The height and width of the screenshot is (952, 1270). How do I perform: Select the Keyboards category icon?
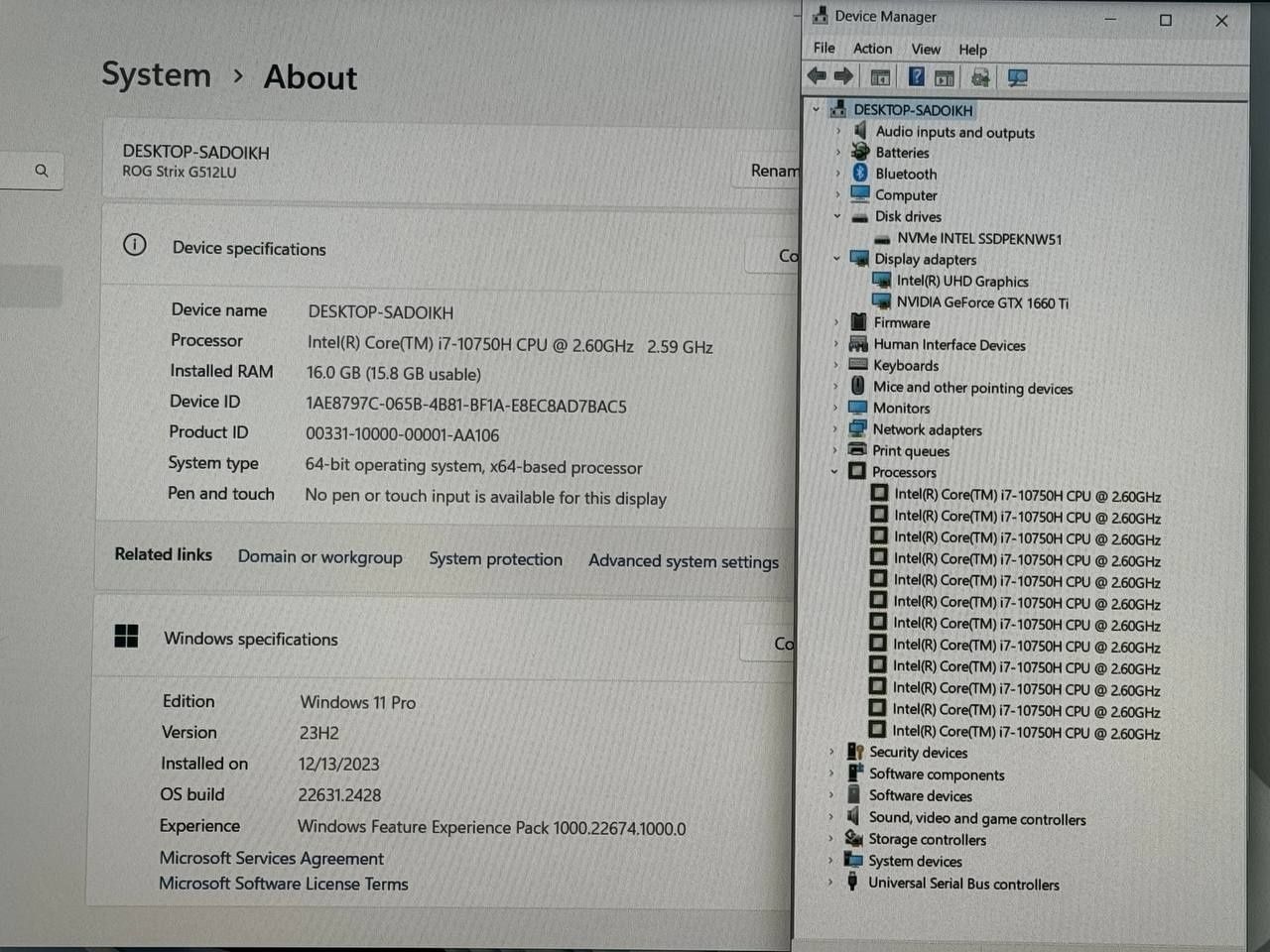(858, 365)
